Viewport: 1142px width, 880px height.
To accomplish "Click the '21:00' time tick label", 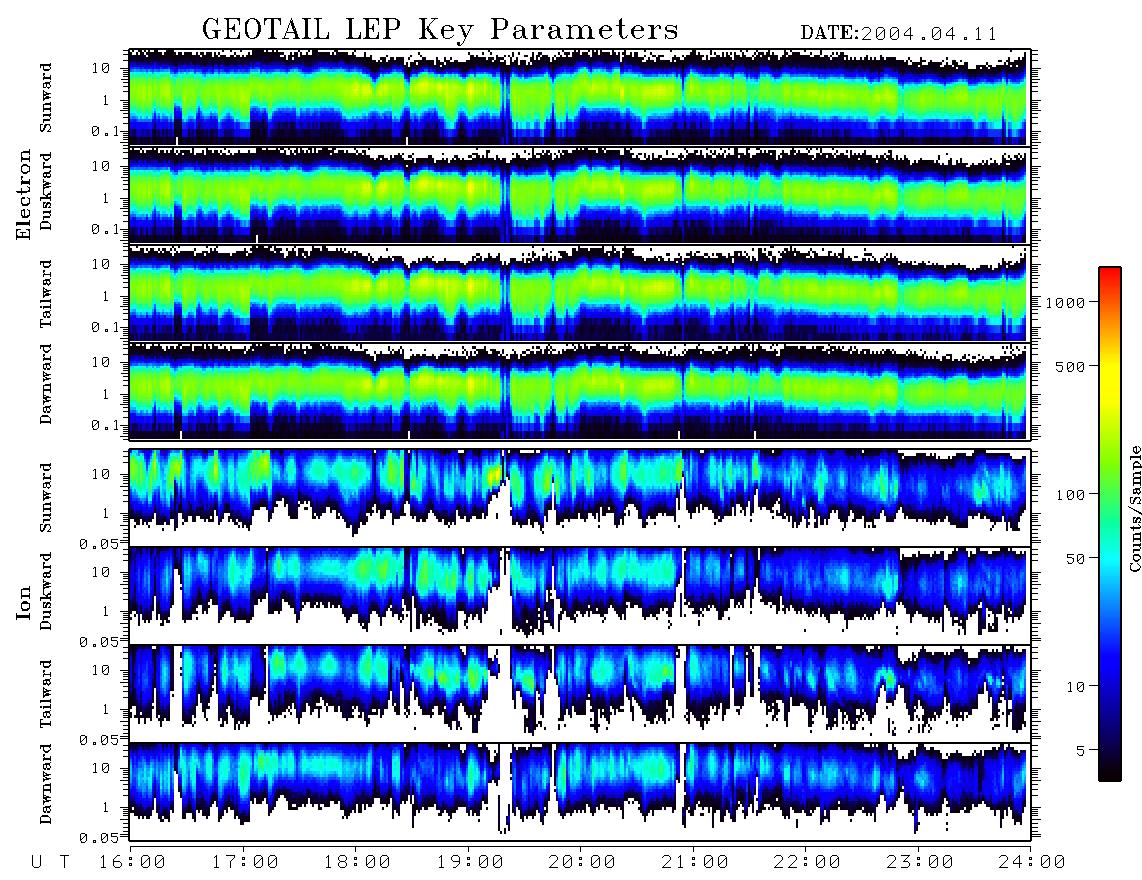I will click(695, 863).
